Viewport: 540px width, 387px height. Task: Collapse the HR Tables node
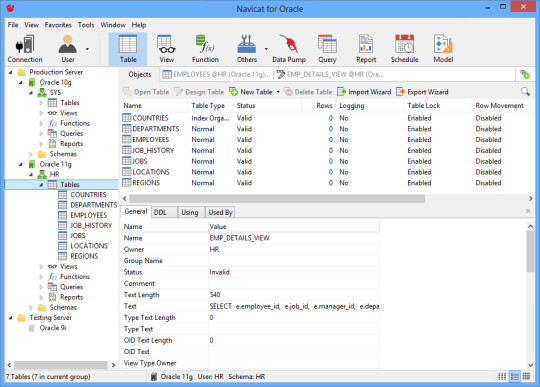(x=41, y=185)
